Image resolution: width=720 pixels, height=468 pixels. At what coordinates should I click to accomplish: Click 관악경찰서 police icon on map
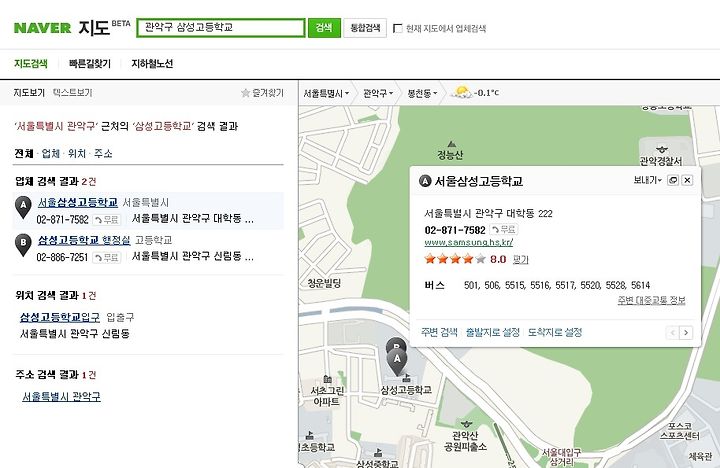661,150
